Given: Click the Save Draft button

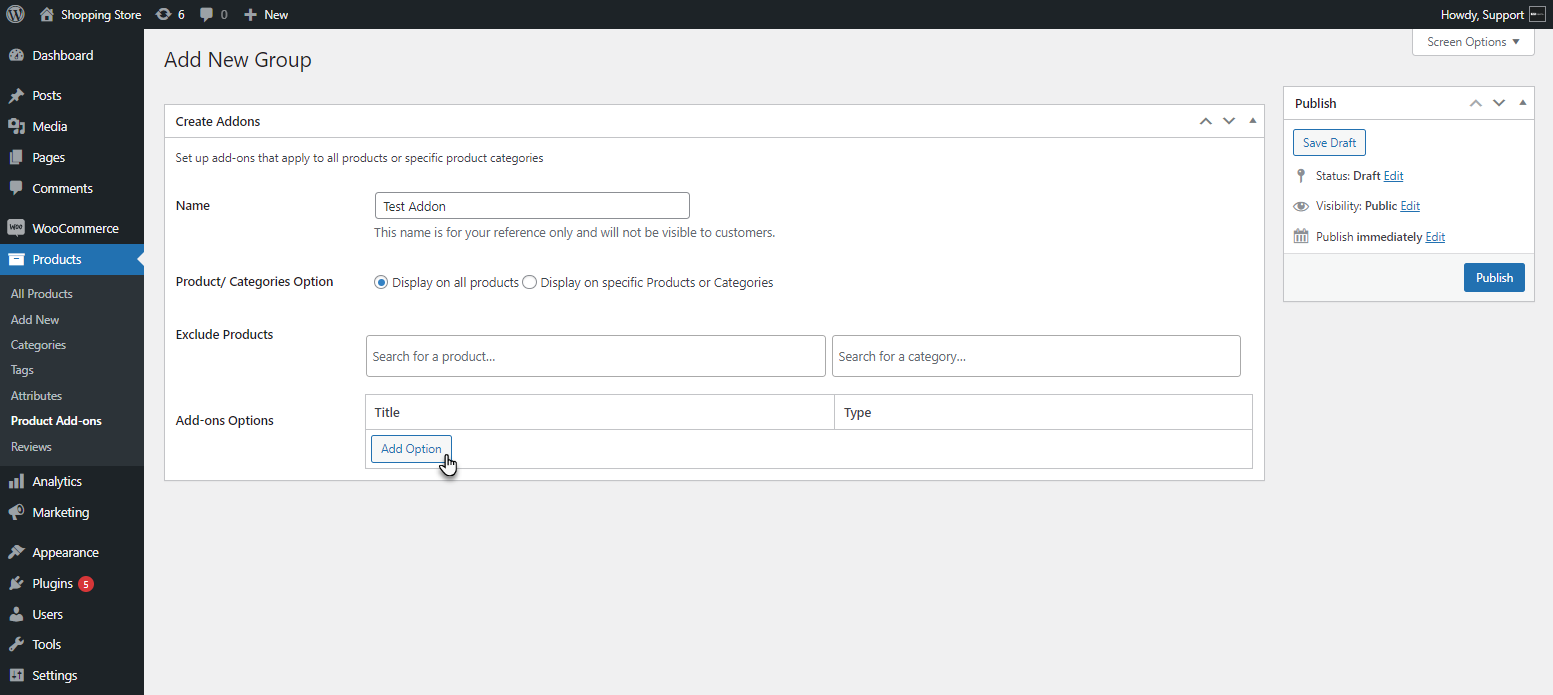Looking at the screenshot, I should pyautogui.click(x=1329, y=143).
